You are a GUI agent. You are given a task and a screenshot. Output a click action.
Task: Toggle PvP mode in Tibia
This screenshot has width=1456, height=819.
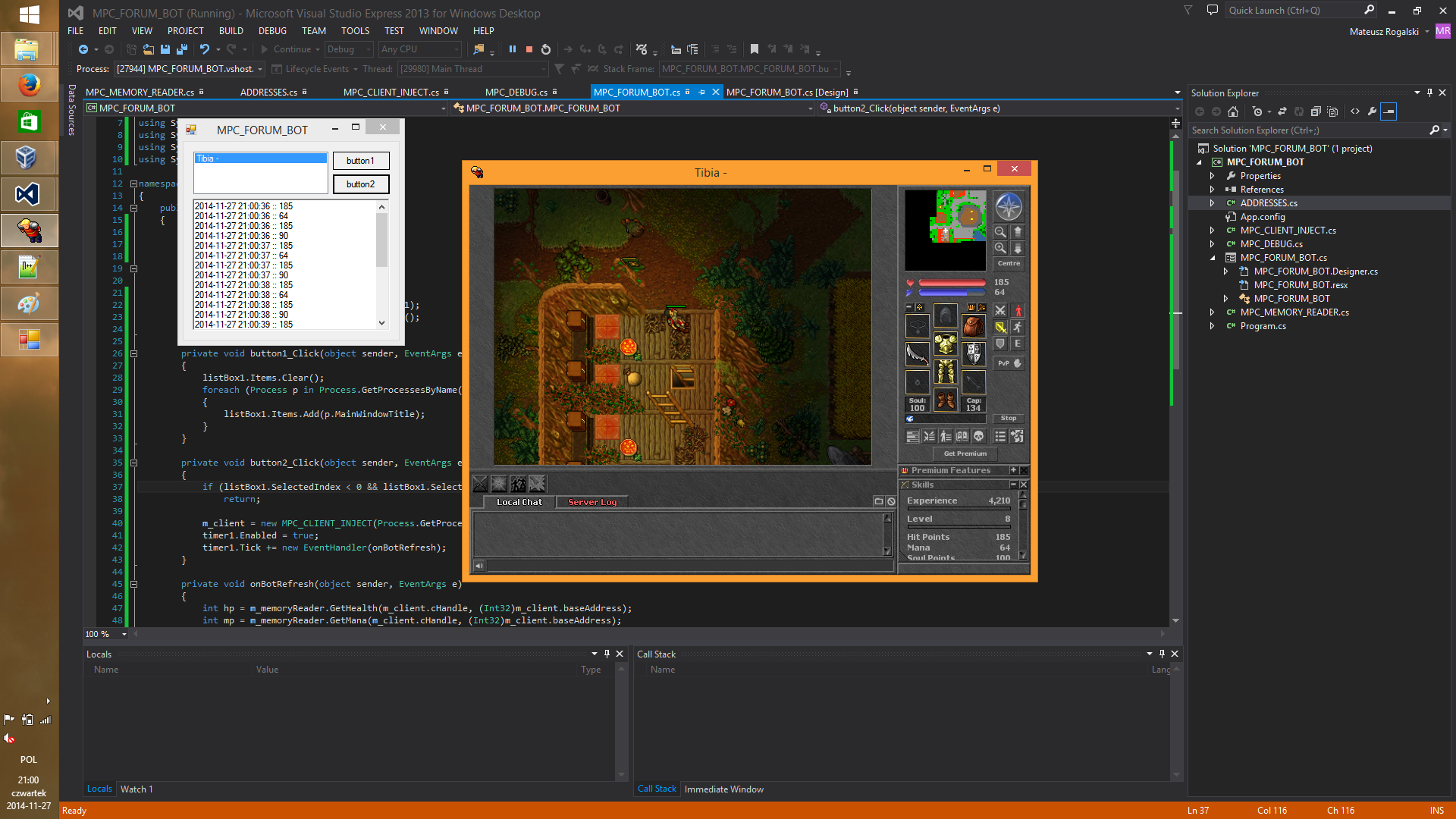pos(1009,363)
